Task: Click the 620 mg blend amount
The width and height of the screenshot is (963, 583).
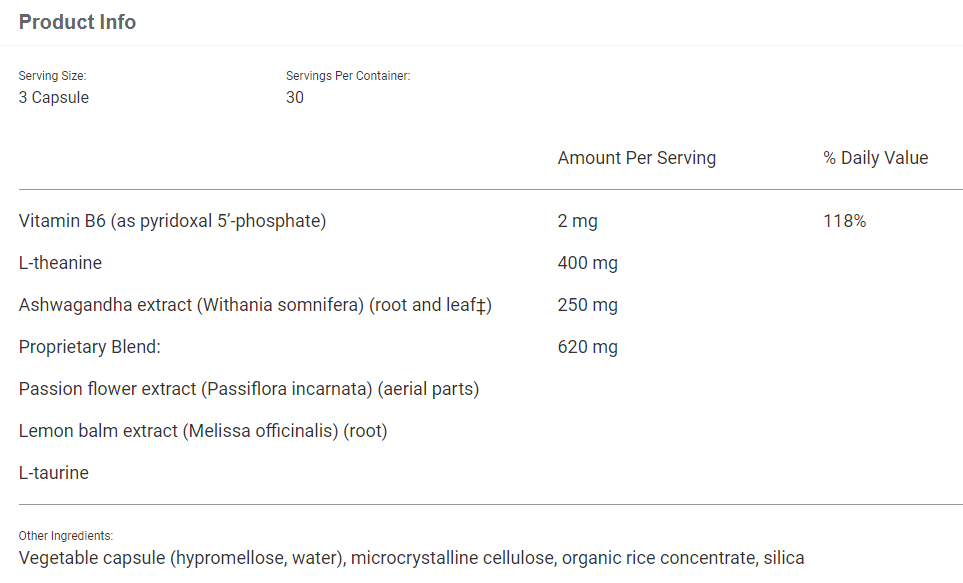Action: point(587,347)
